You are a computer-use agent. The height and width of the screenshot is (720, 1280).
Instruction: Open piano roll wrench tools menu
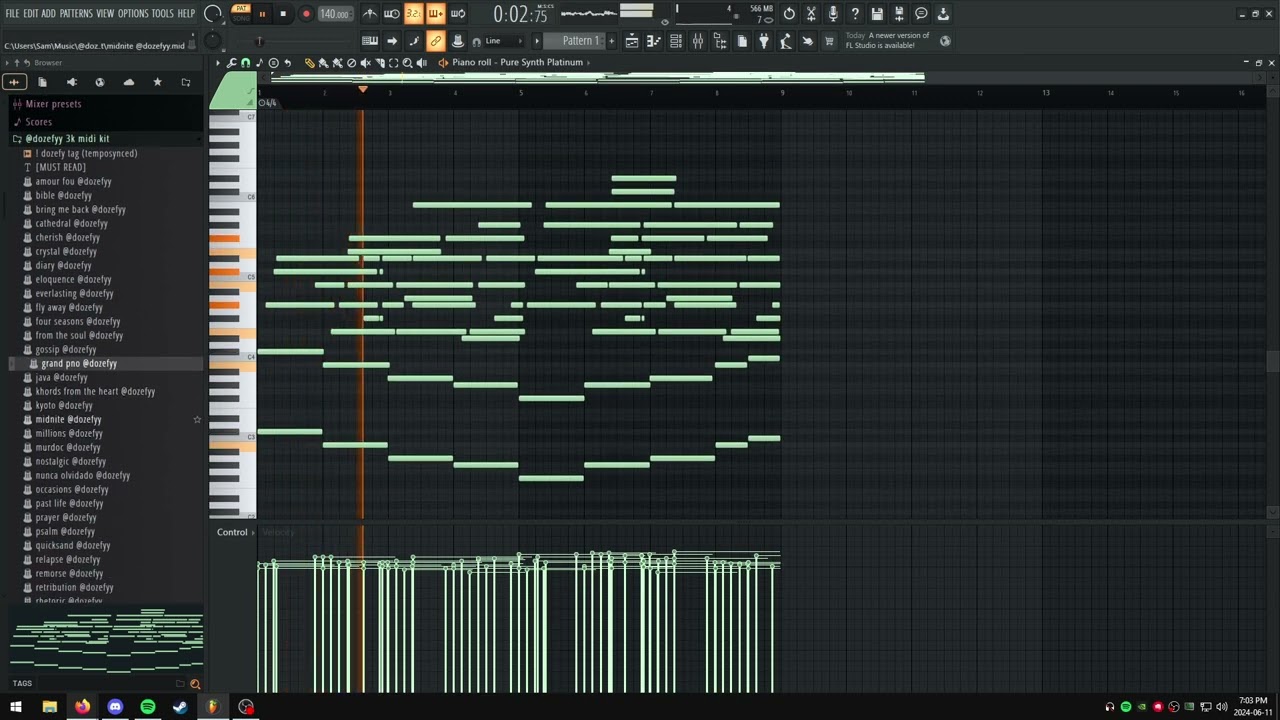point(232,63)
